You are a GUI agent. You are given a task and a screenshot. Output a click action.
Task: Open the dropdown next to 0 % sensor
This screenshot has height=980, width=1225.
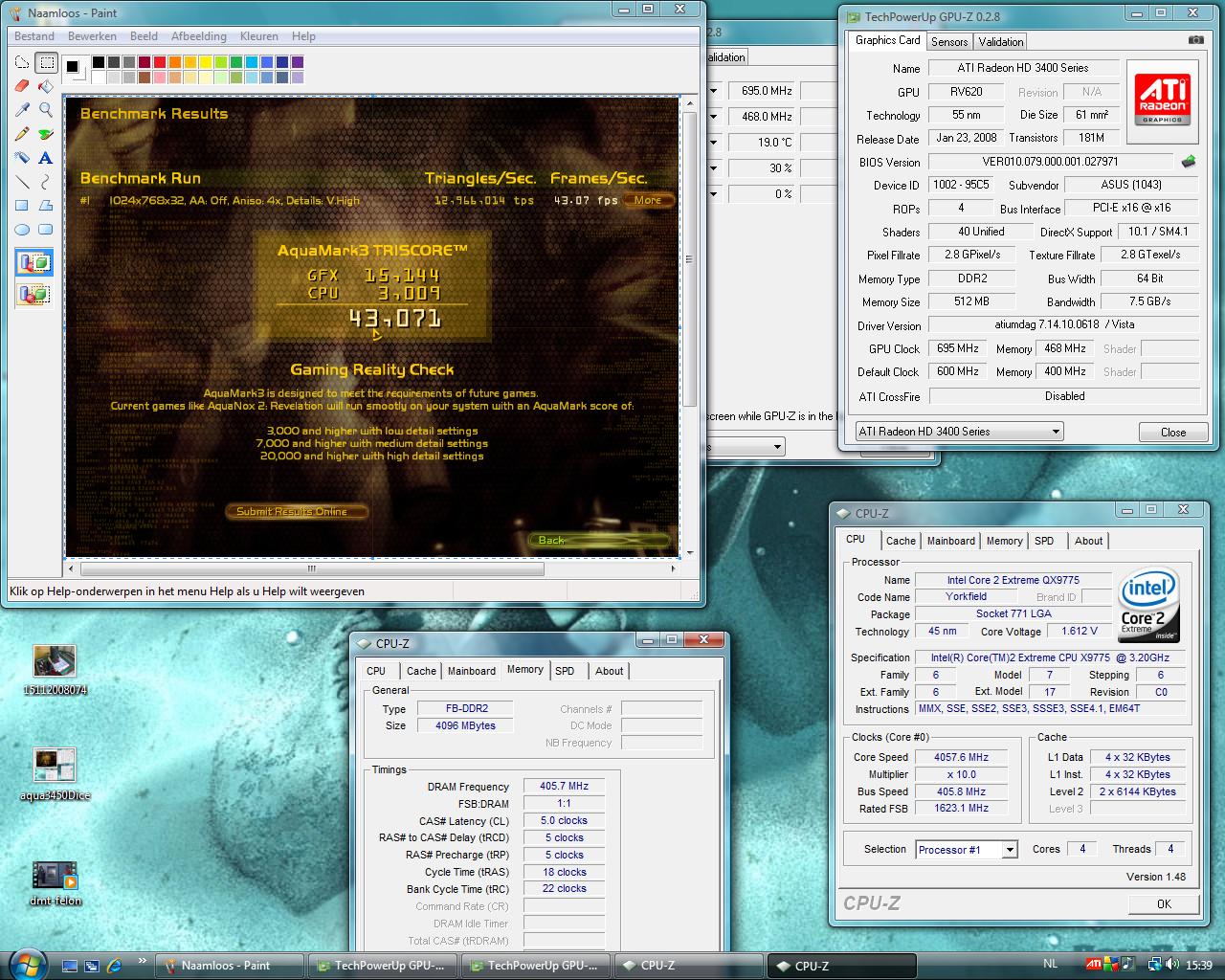[713, 194]
